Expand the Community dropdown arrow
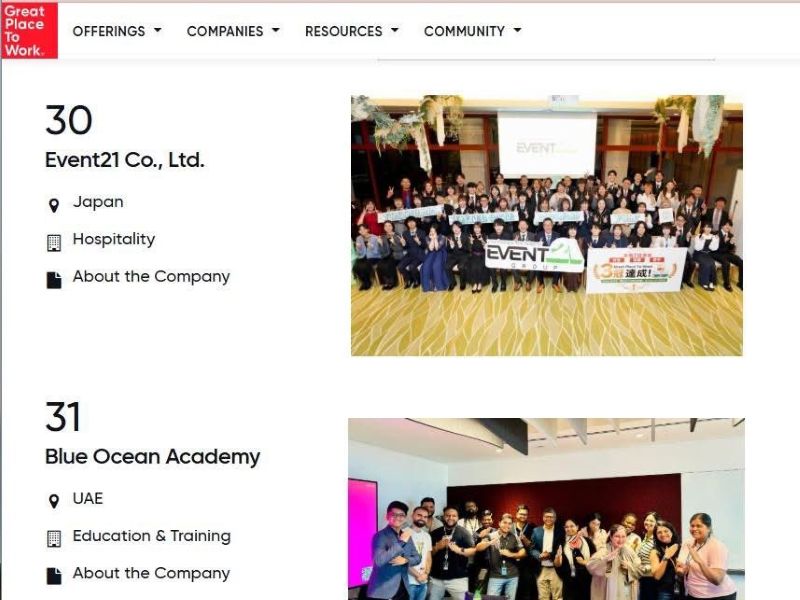The height and width of the screenshot is (600, 800). point(517,30)
